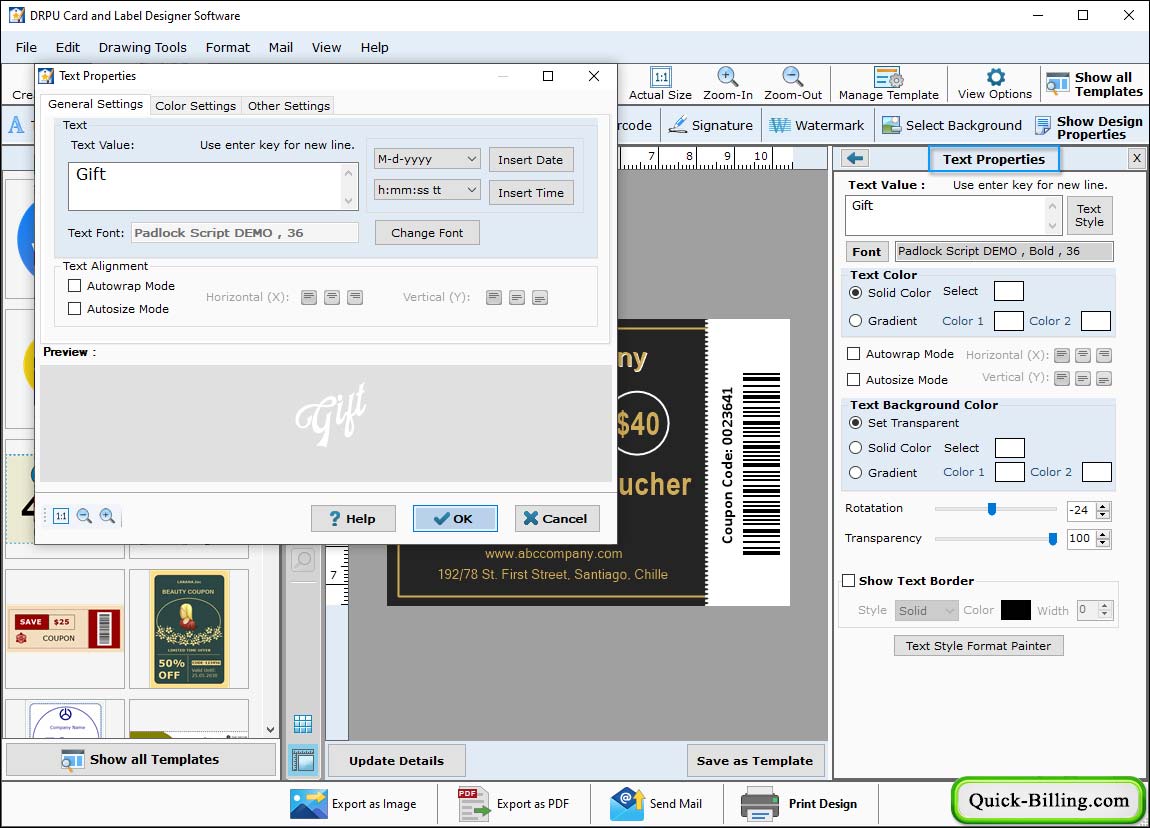Switch to Color Settings tab
Viewport: 1150px width, 828px height.
click(195, 106)
